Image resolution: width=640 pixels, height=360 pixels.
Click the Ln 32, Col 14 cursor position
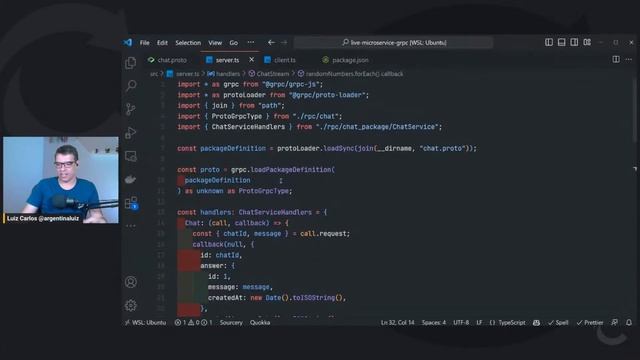pos(398,322)
